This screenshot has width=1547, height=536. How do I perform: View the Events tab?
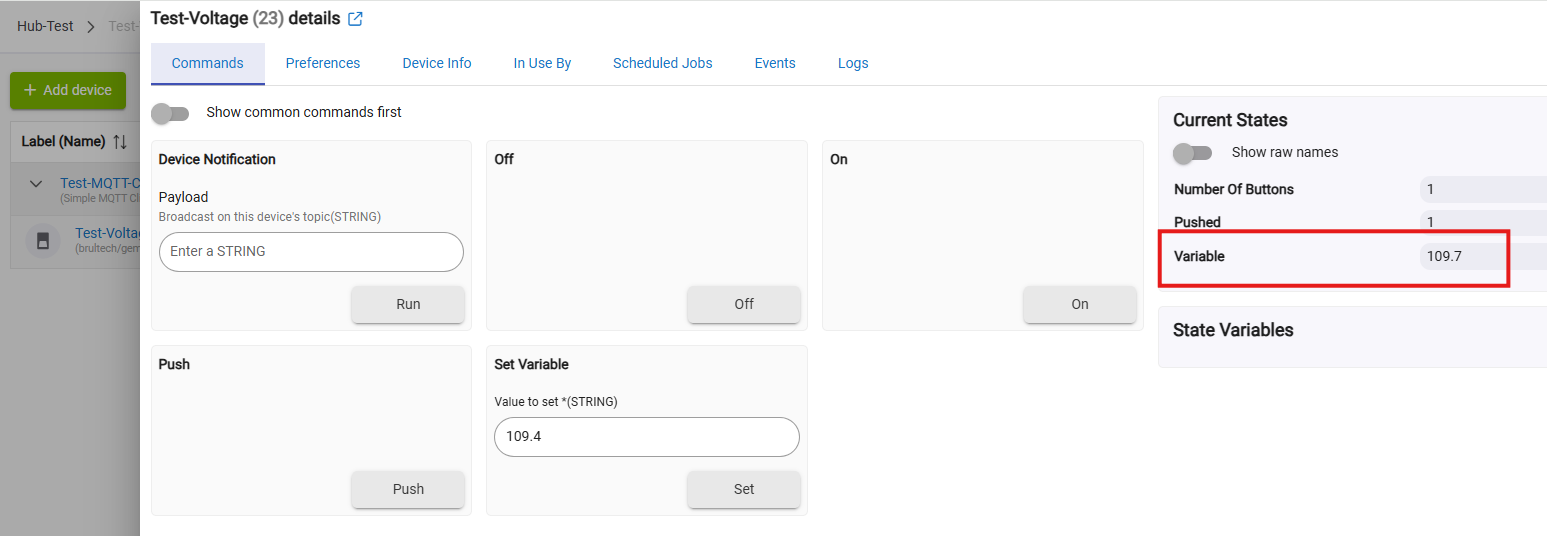coord(775,63)
